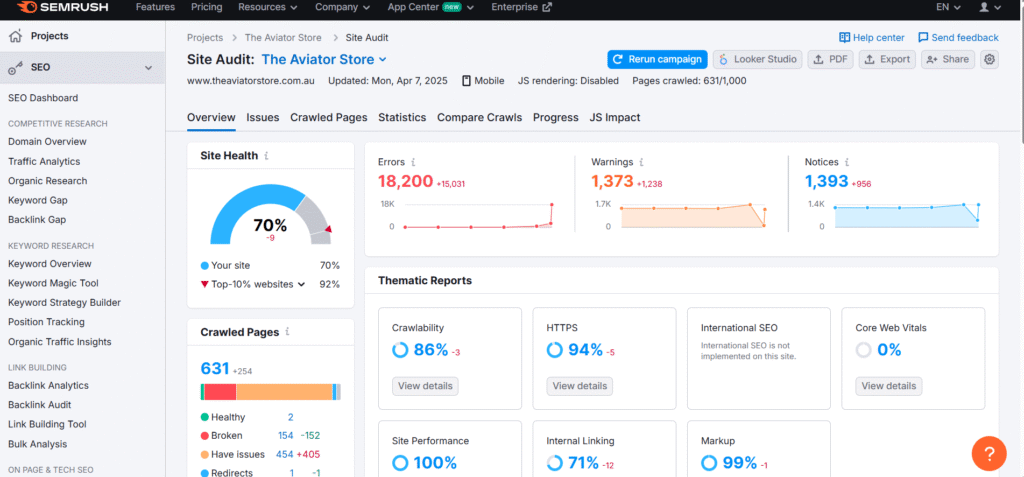Open Domain Overview in sidebar

tap(47, 142)
